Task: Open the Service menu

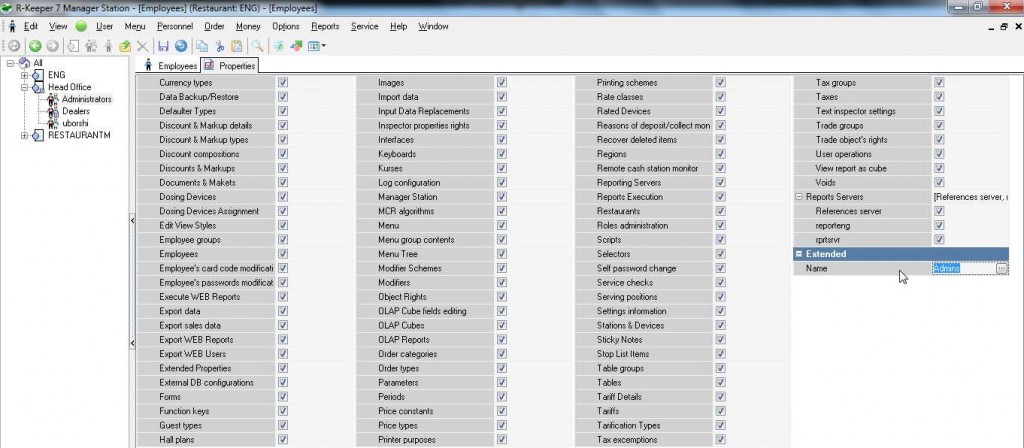Action: point(364,27)
